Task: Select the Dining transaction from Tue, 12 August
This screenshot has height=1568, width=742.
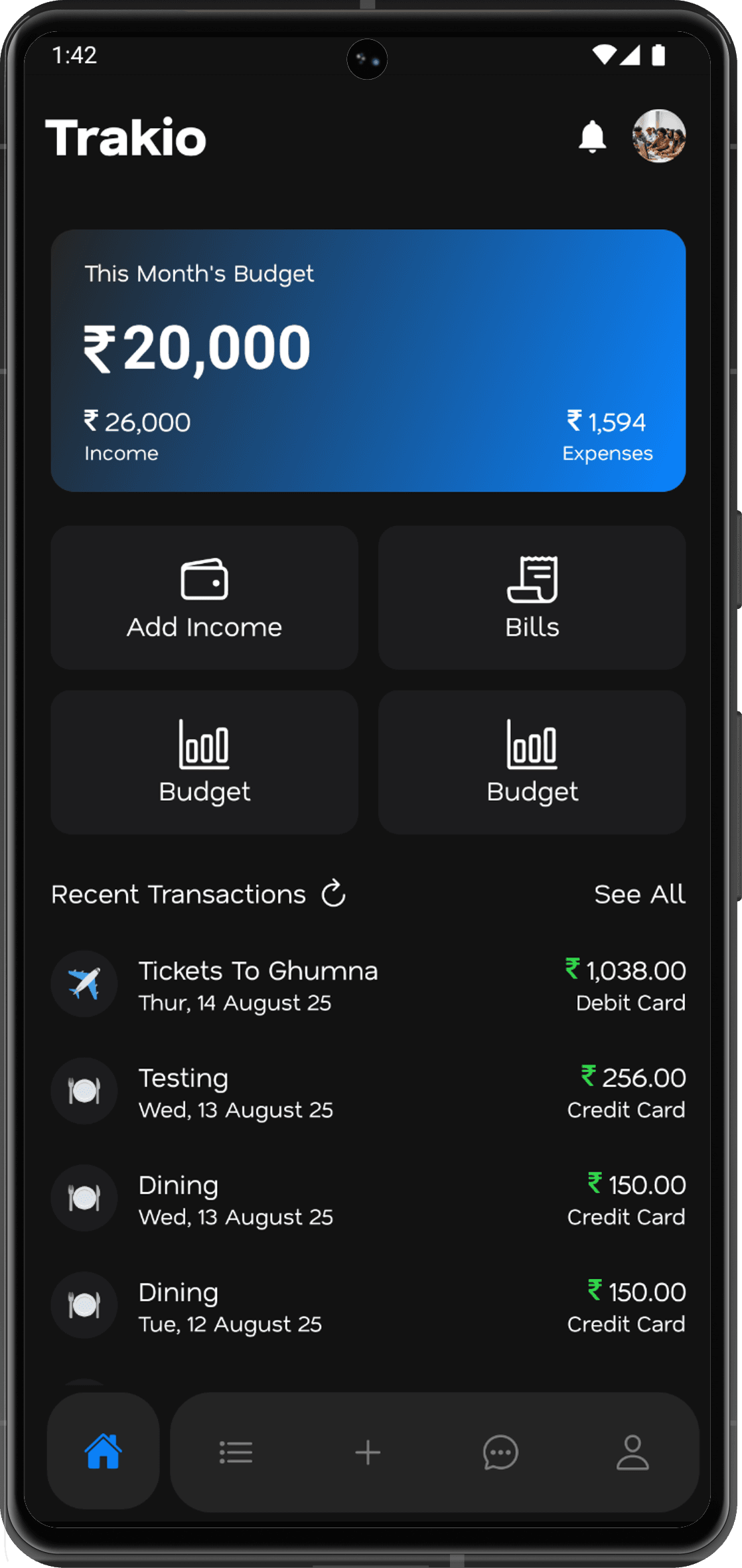Action: (368, 1306)
